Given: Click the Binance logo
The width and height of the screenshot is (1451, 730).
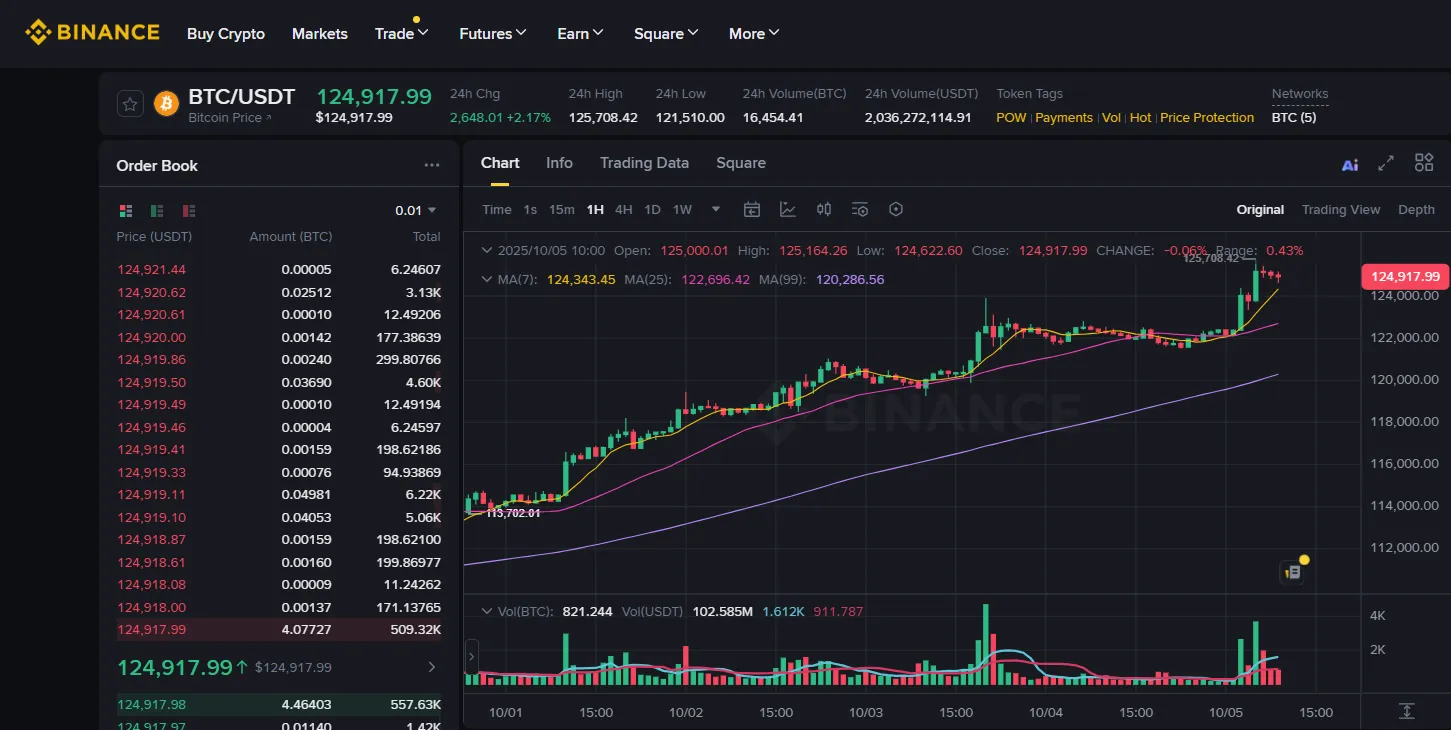Looking at the screenshot, I should click(92, 33).
